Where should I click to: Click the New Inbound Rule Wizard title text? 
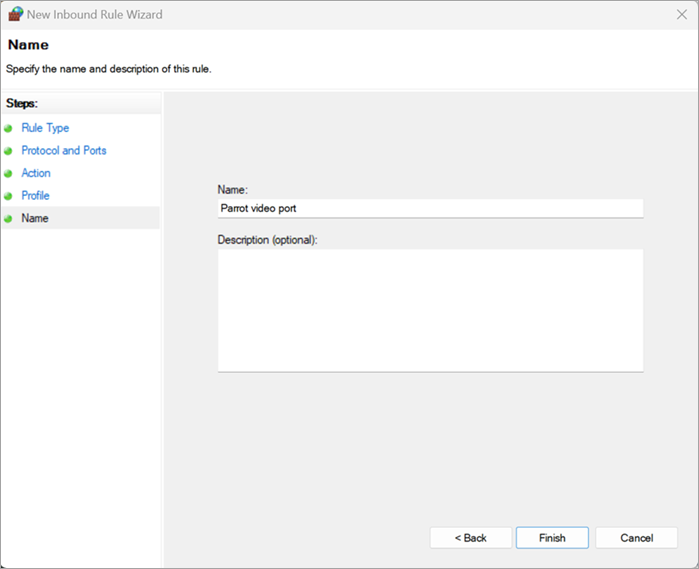94,15
